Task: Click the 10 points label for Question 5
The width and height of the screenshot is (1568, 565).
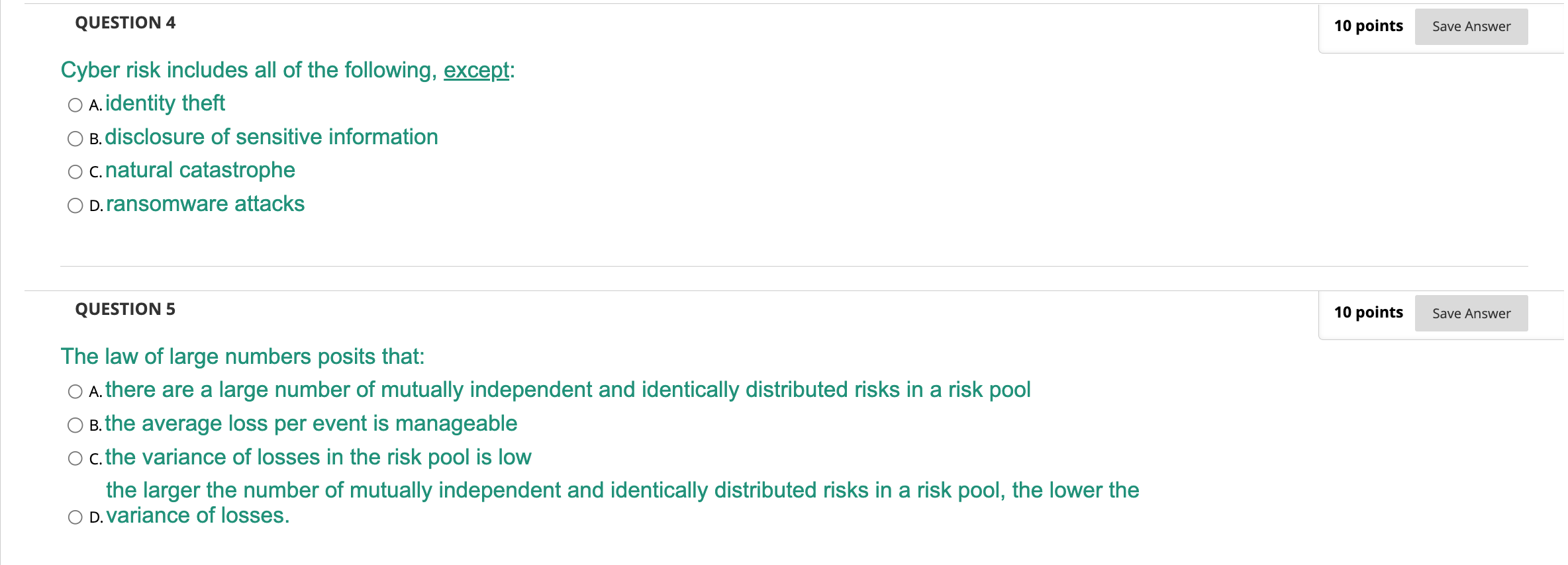Action: (x=1369, y=312)
